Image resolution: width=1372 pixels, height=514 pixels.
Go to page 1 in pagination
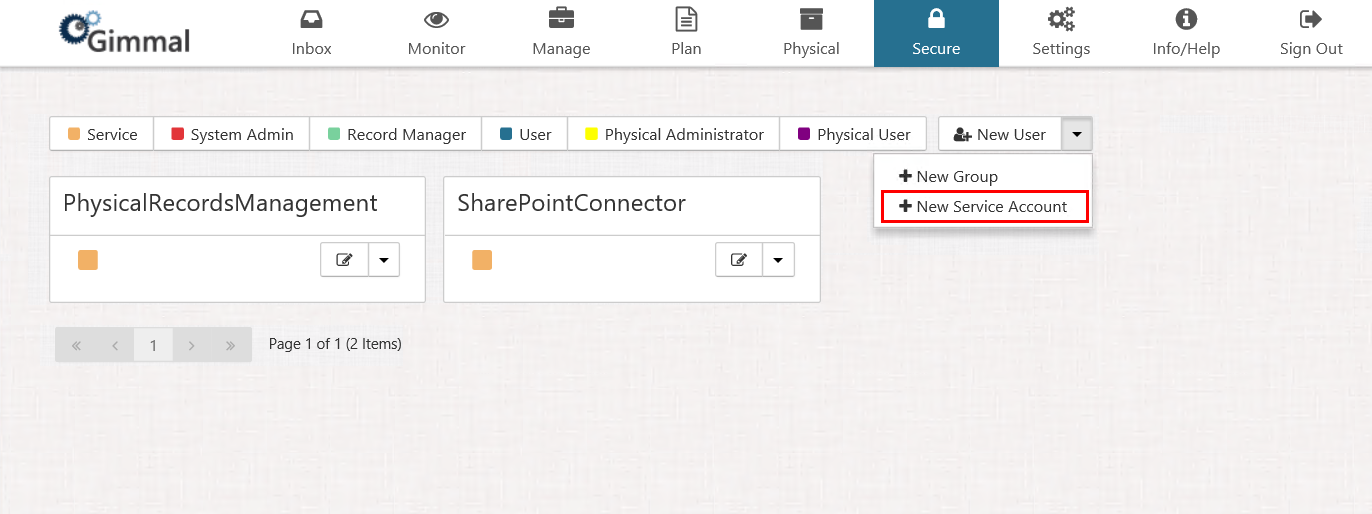tap(153, 345)
